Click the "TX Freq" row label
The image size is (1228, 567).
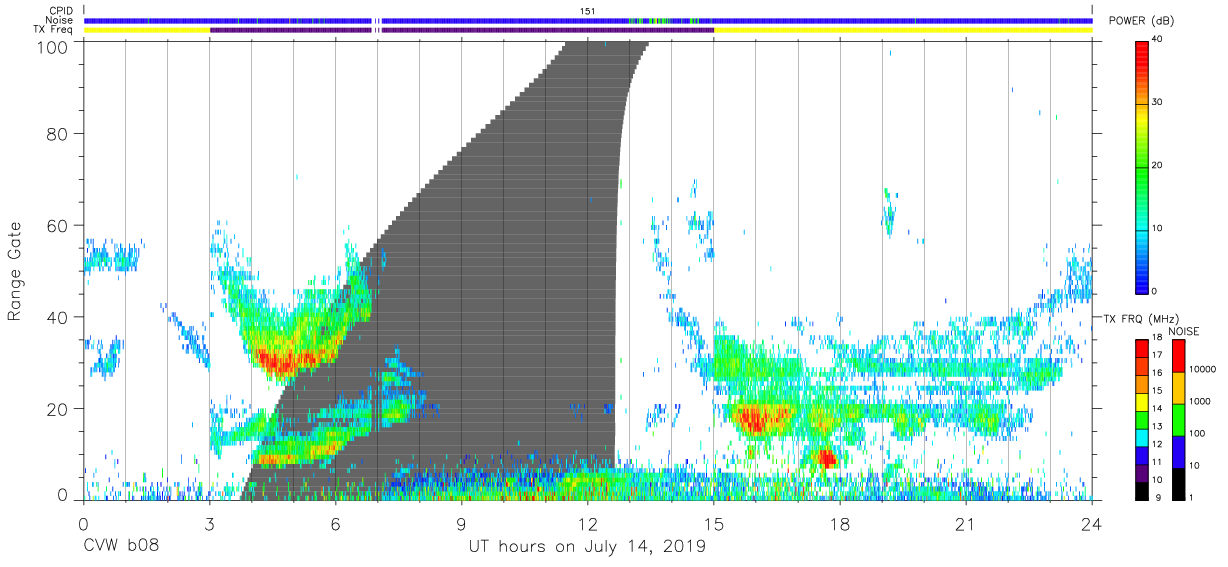point(55,30)
